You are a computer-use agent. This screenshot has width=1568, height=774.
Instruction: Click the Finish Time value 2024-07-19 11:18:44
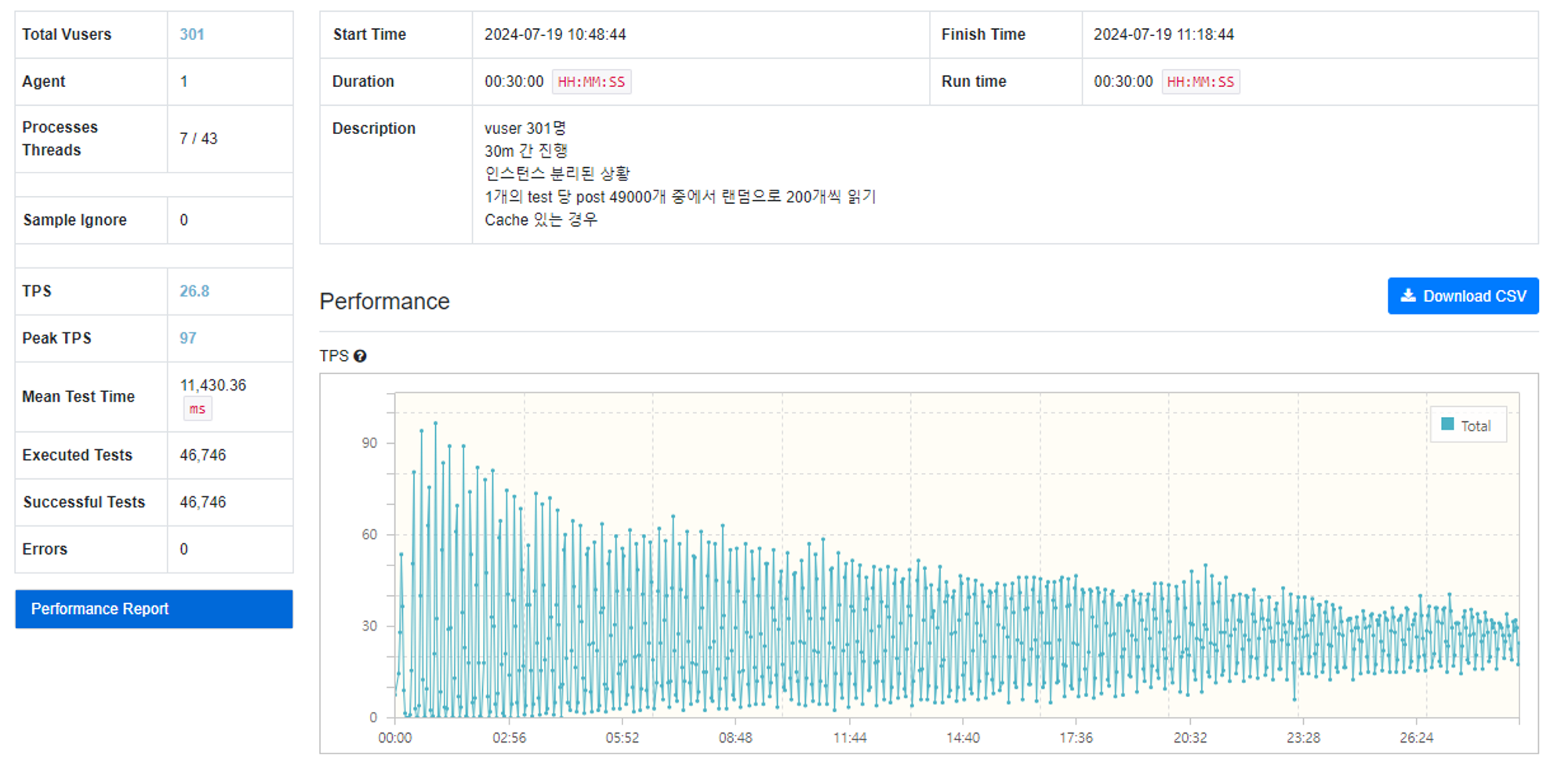point(1163,35)
